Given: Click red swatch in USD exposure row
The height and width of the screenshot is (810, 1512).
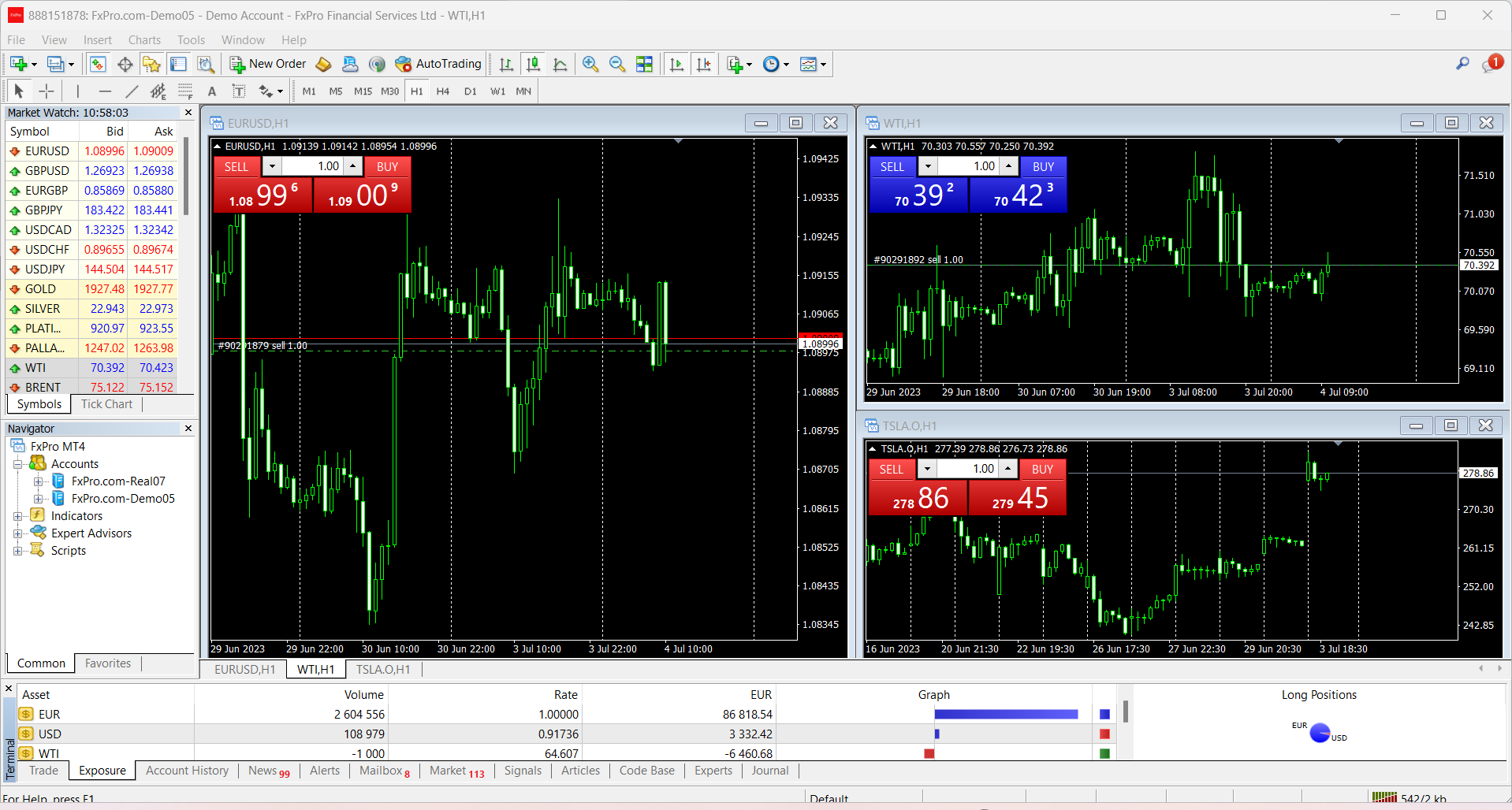Looking at the screenshot, I should tap(1104, 734).
